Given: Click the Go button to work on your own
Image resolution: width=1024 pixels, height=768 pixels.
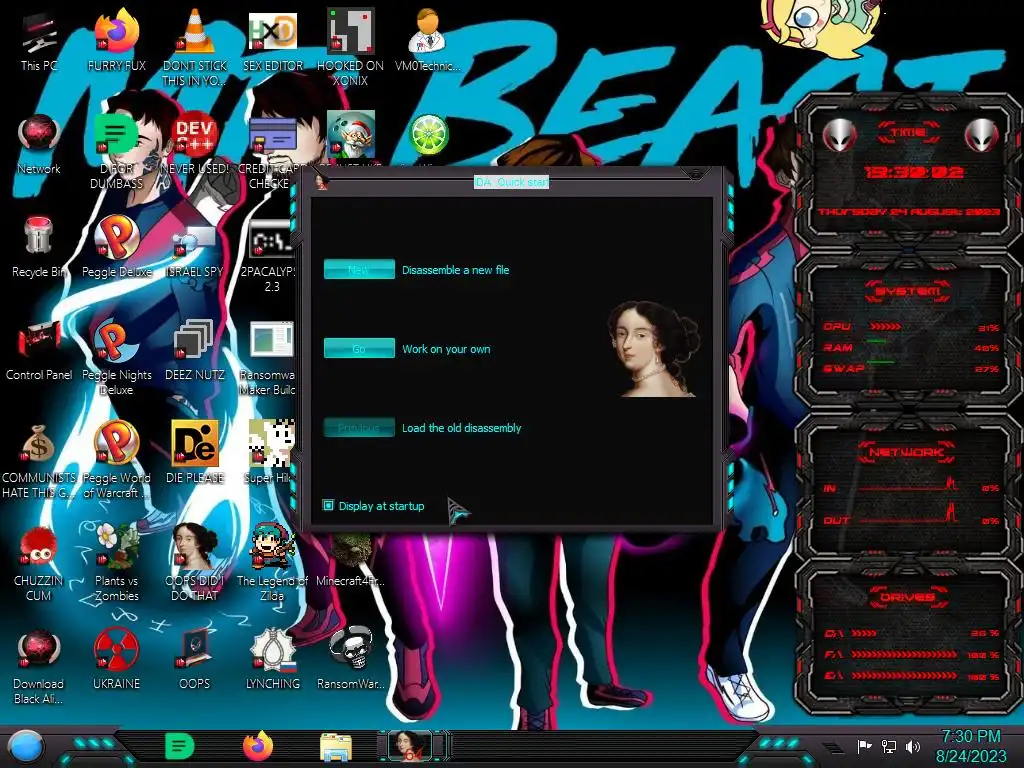Looking at the screenshot, I should coord(359,348).
